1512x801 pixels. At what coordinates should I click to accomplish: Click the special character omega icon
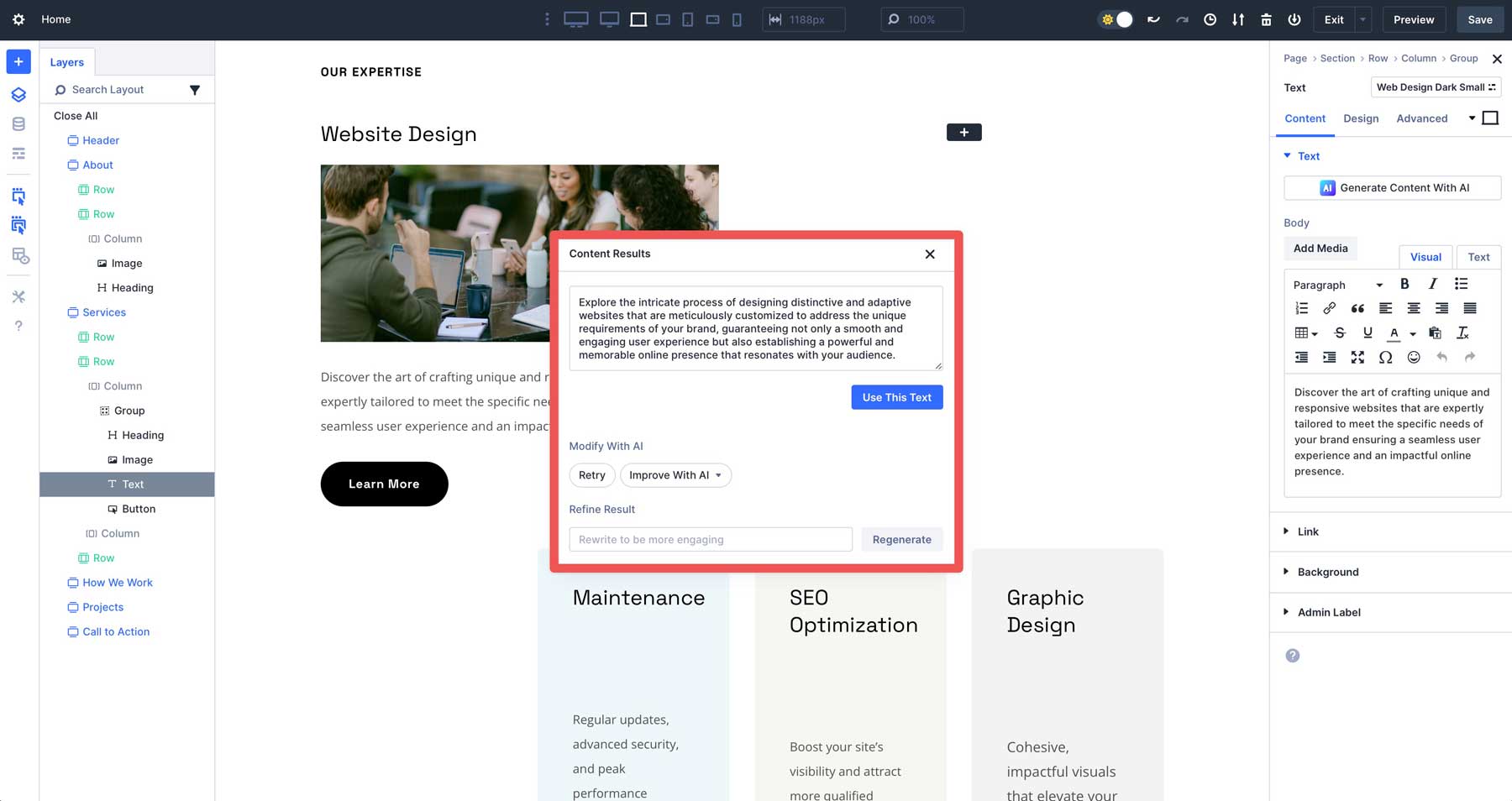pos(1386,357)
